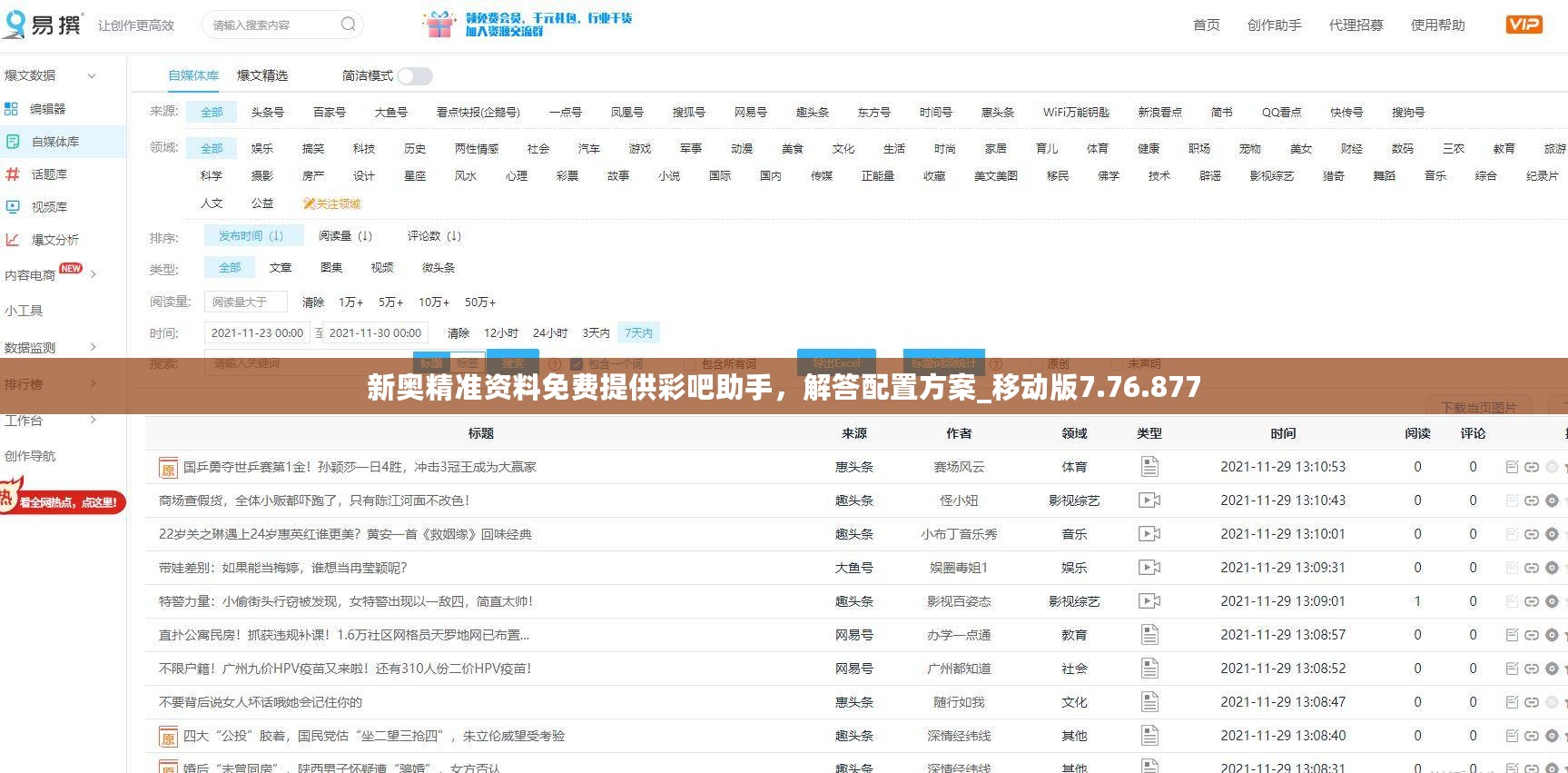
Task: Open 首页 in top navigation
Action: tap(1207, 25)
